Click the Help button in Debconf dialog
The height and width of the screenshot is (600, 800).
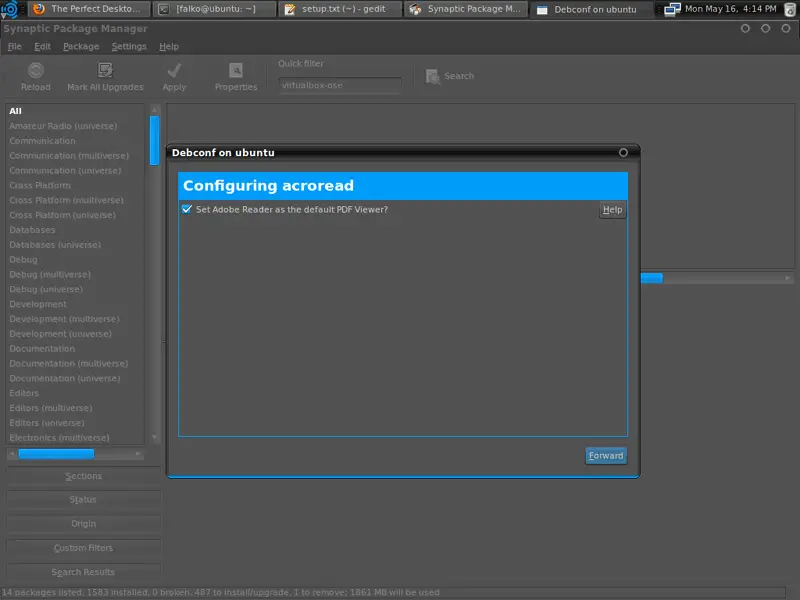612,210
